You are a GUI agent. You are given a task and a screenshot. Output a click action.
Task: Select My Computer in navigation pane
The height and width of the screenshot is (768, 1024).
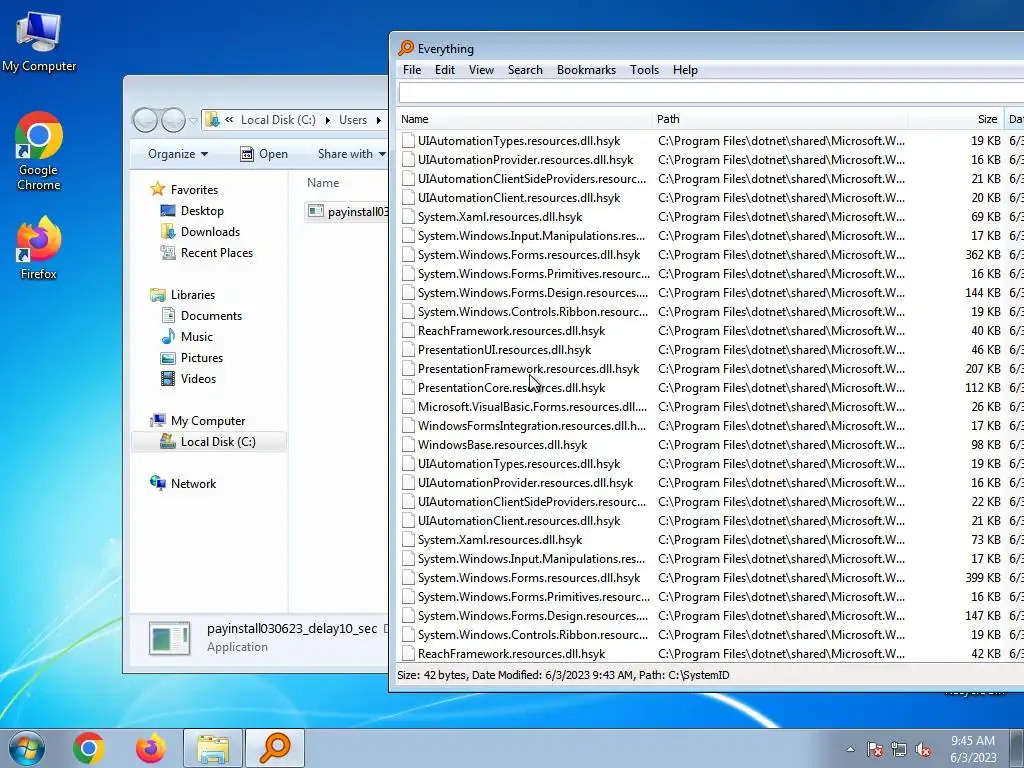198,421
